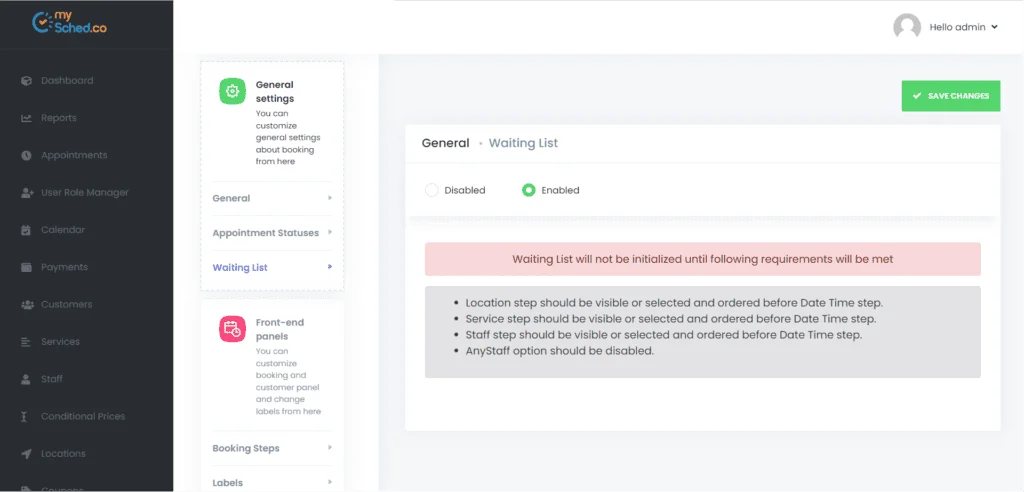Open the Hello admin dropdown arrow
The height and width of the screenshot is (492, 1024).
pos(994,27)
